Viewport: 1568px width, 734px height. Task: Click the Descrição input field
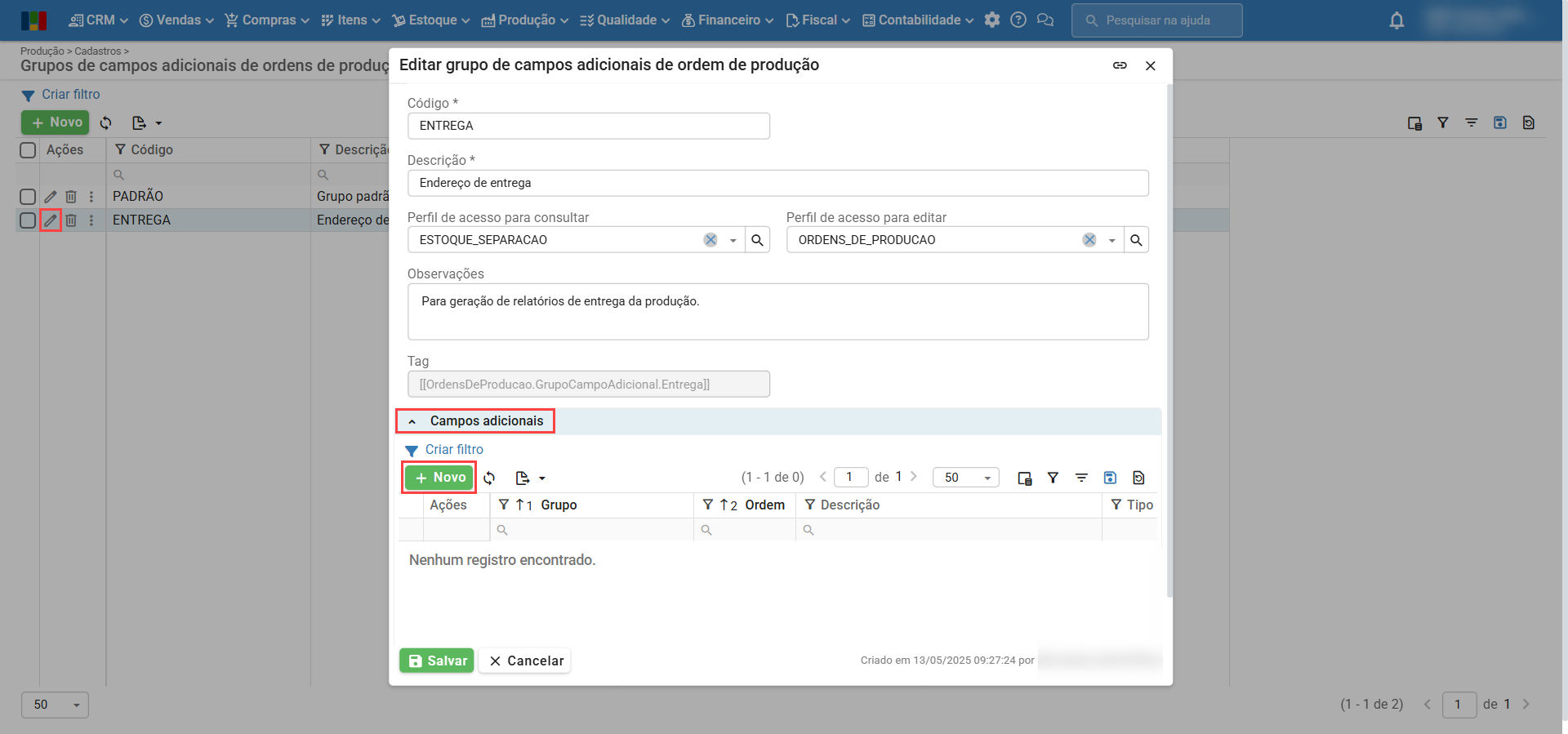[778, 183]
